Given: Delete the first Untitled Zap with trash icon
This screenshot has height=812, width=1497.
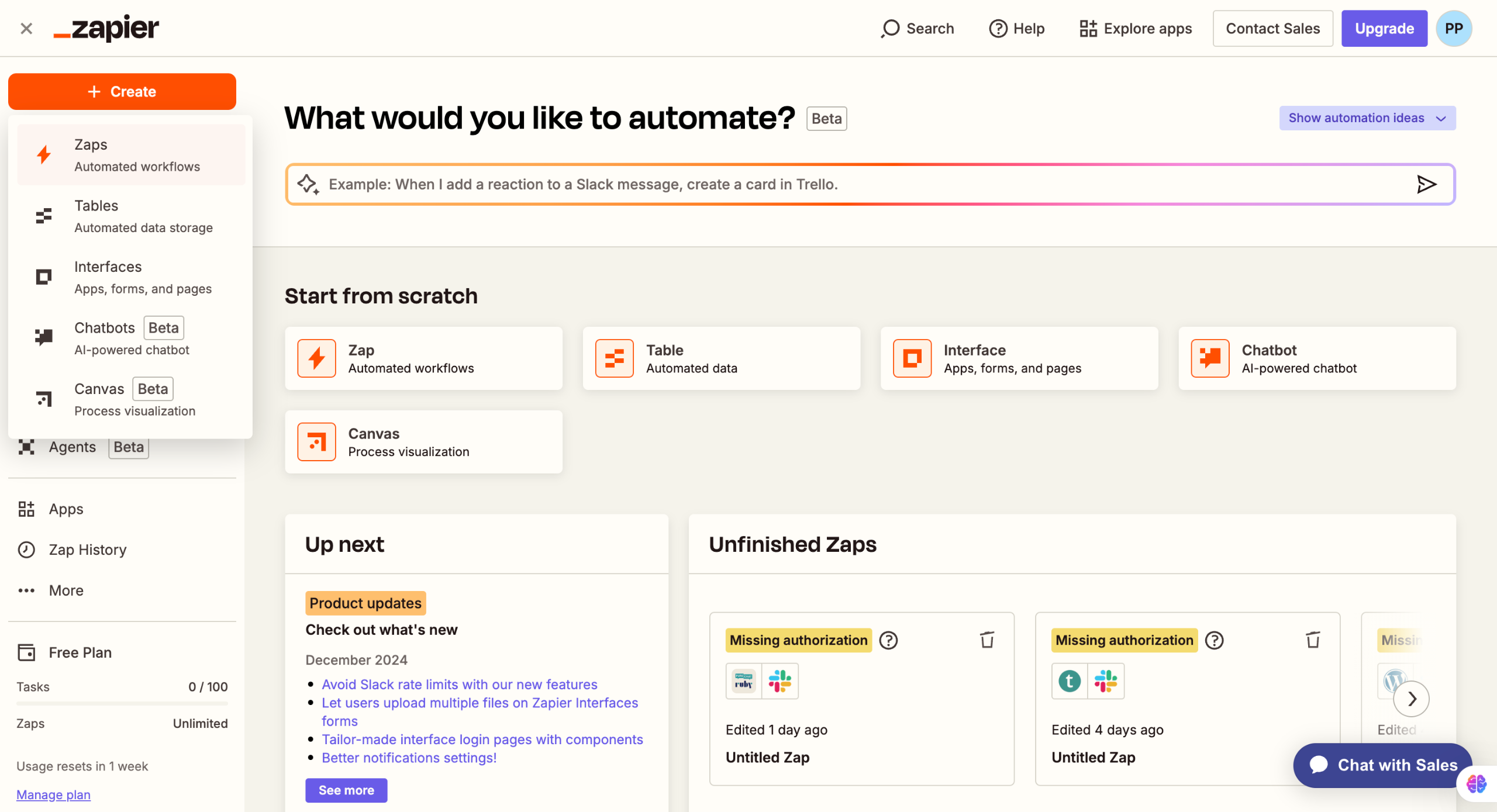Looking at the screenshot, I should click(x=987, y=640).
